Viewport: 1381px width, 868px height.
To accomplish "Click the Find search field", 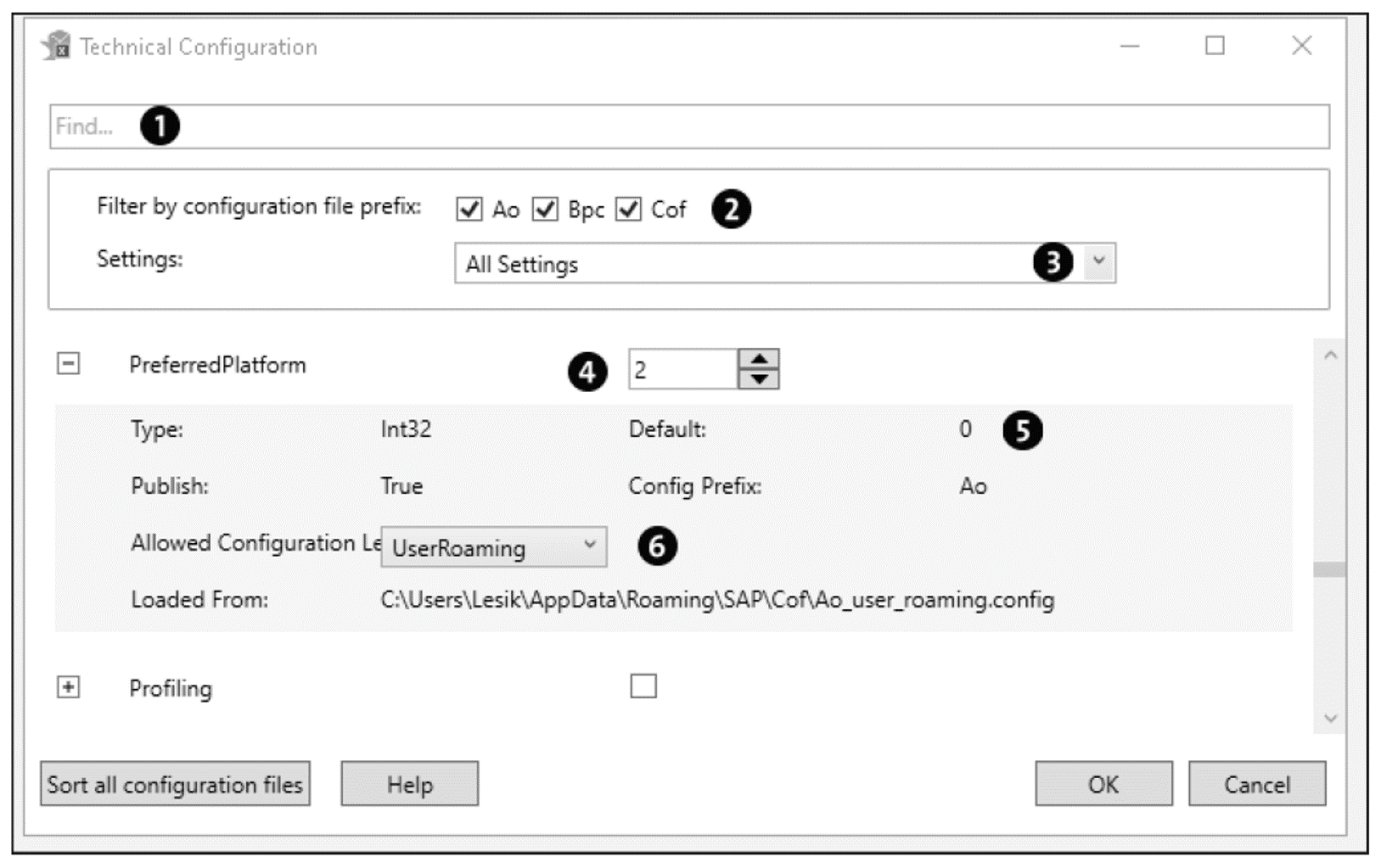I will (340, 126).
